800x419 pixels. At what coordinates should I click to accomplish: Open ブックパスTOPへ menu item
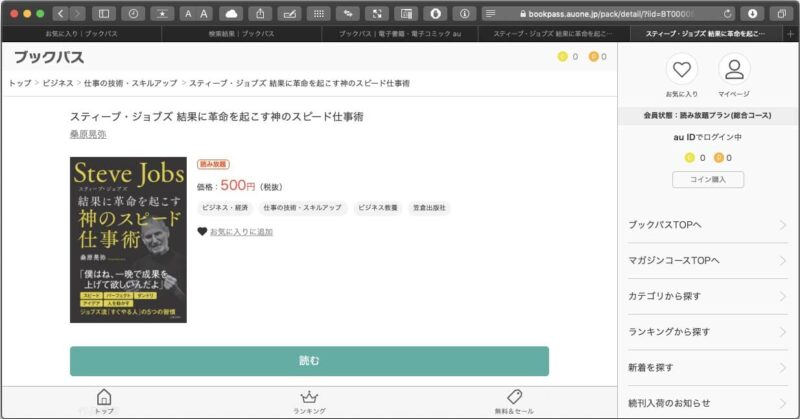tap(708, 225)
